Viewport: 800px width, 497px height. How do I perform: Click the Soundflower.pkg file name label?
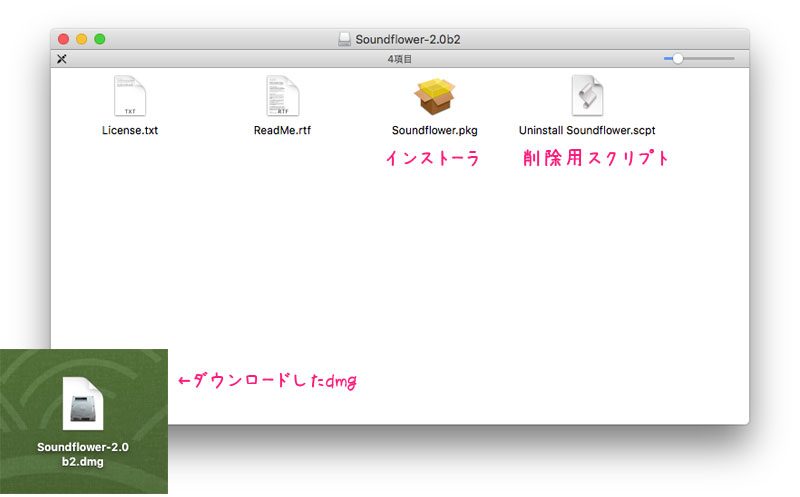pyautogui.click(x=435, y=131)
